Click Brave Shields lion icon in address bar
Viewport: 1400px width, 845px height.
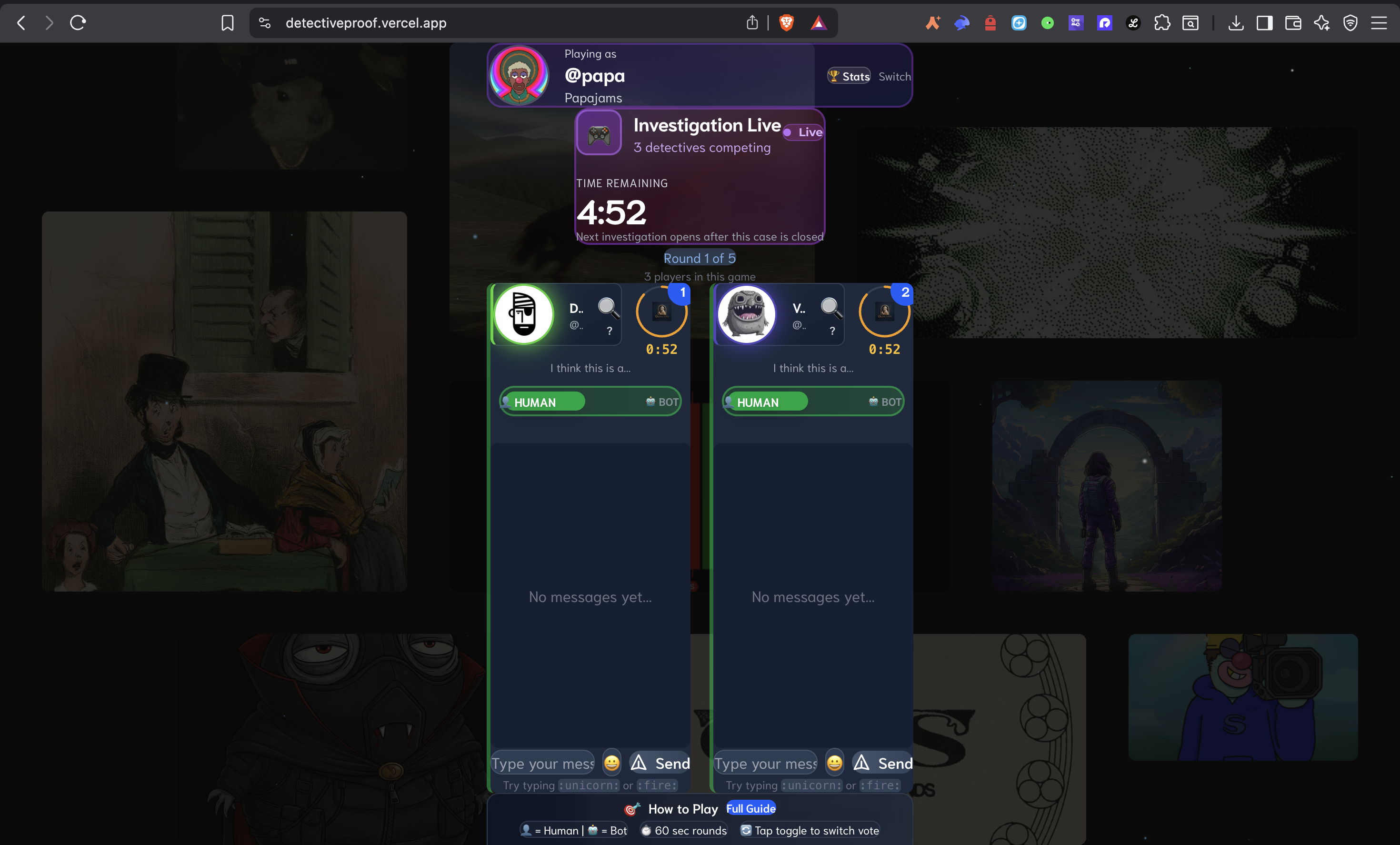(786, 23)
